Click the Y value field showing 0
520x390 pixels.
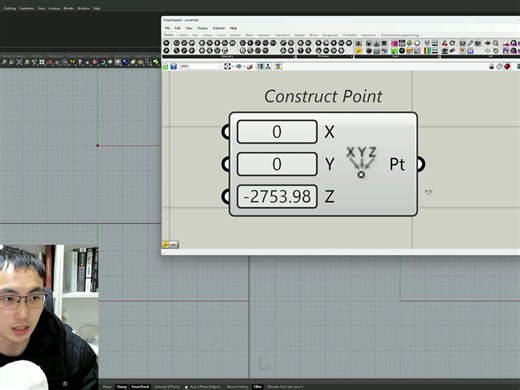(277, 164)
